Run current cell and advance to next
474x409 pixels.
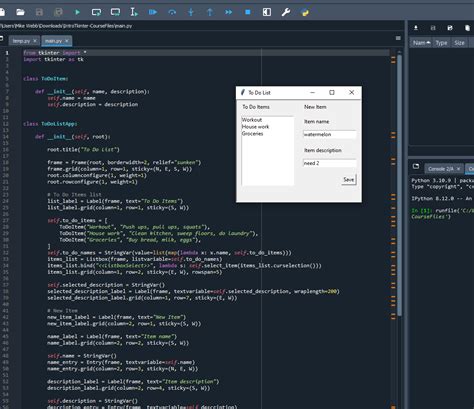115,12
